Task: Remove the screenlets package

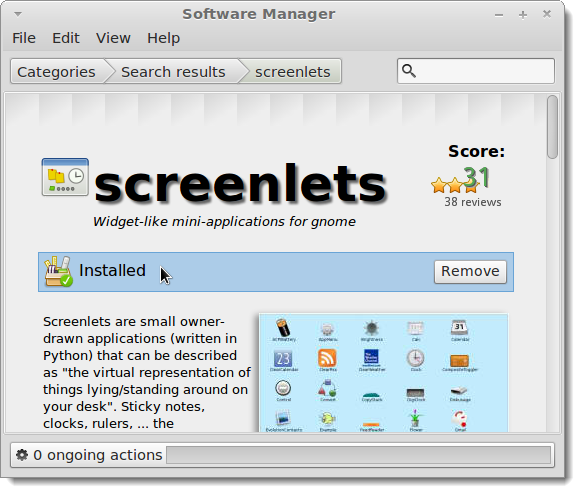Action: tap(470, 271)
